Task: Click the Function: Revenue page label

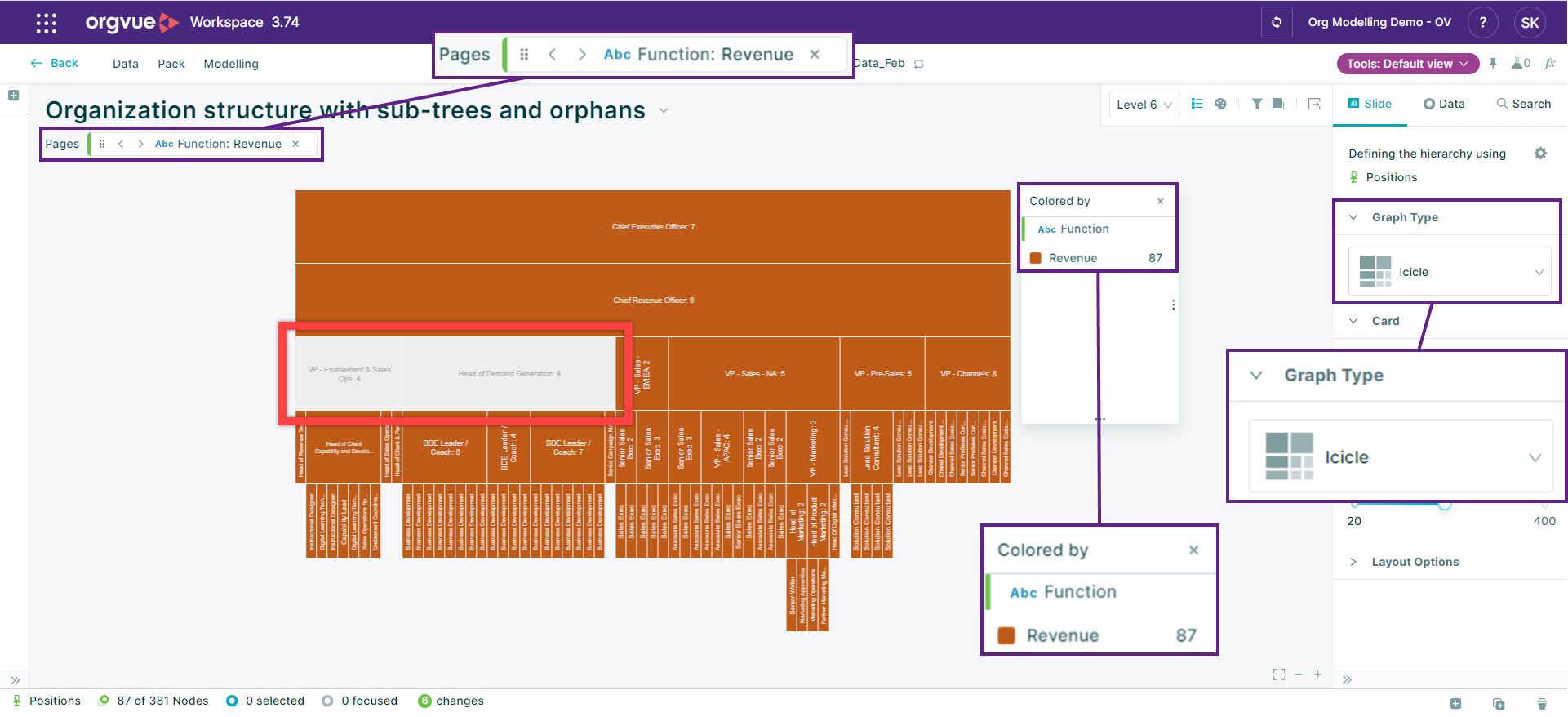Action: pyautogui.click(x=219, y=144)
